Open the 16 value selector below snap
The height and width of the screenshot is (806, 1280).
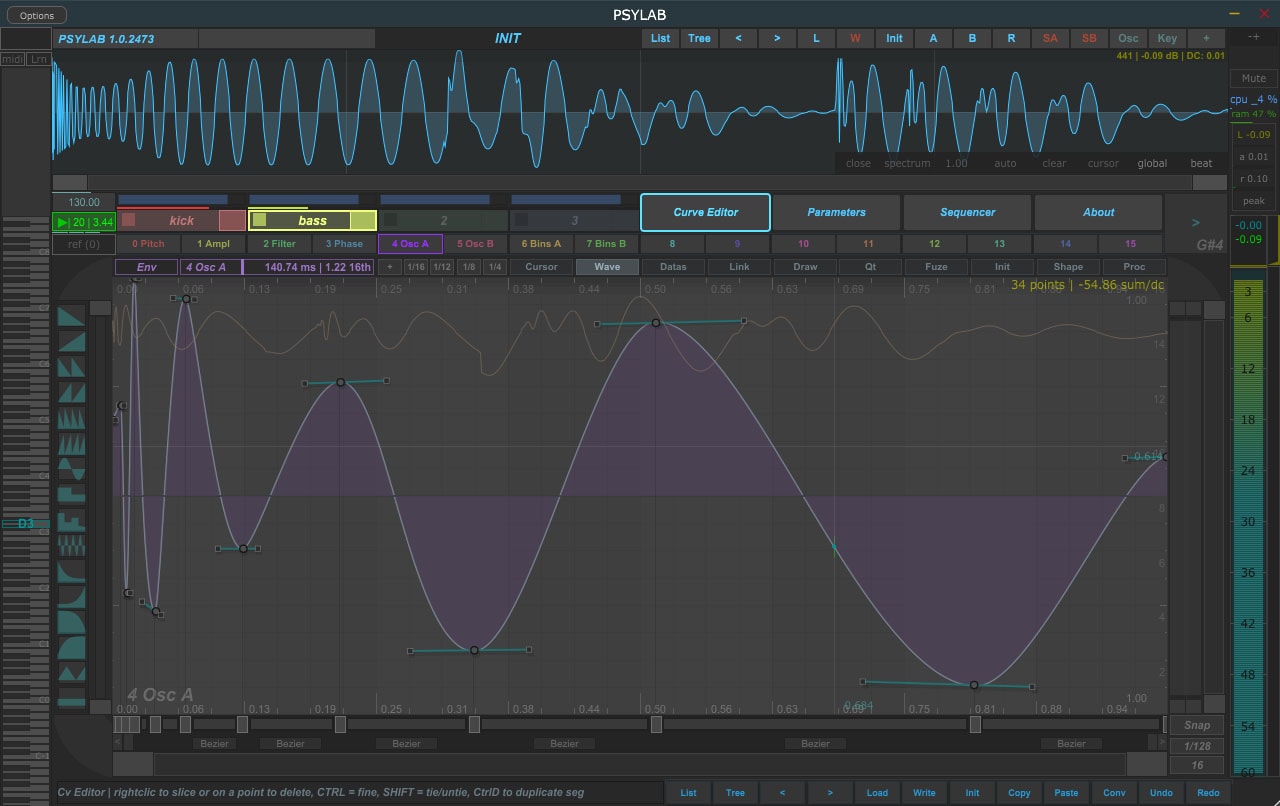click(1196, 766)
